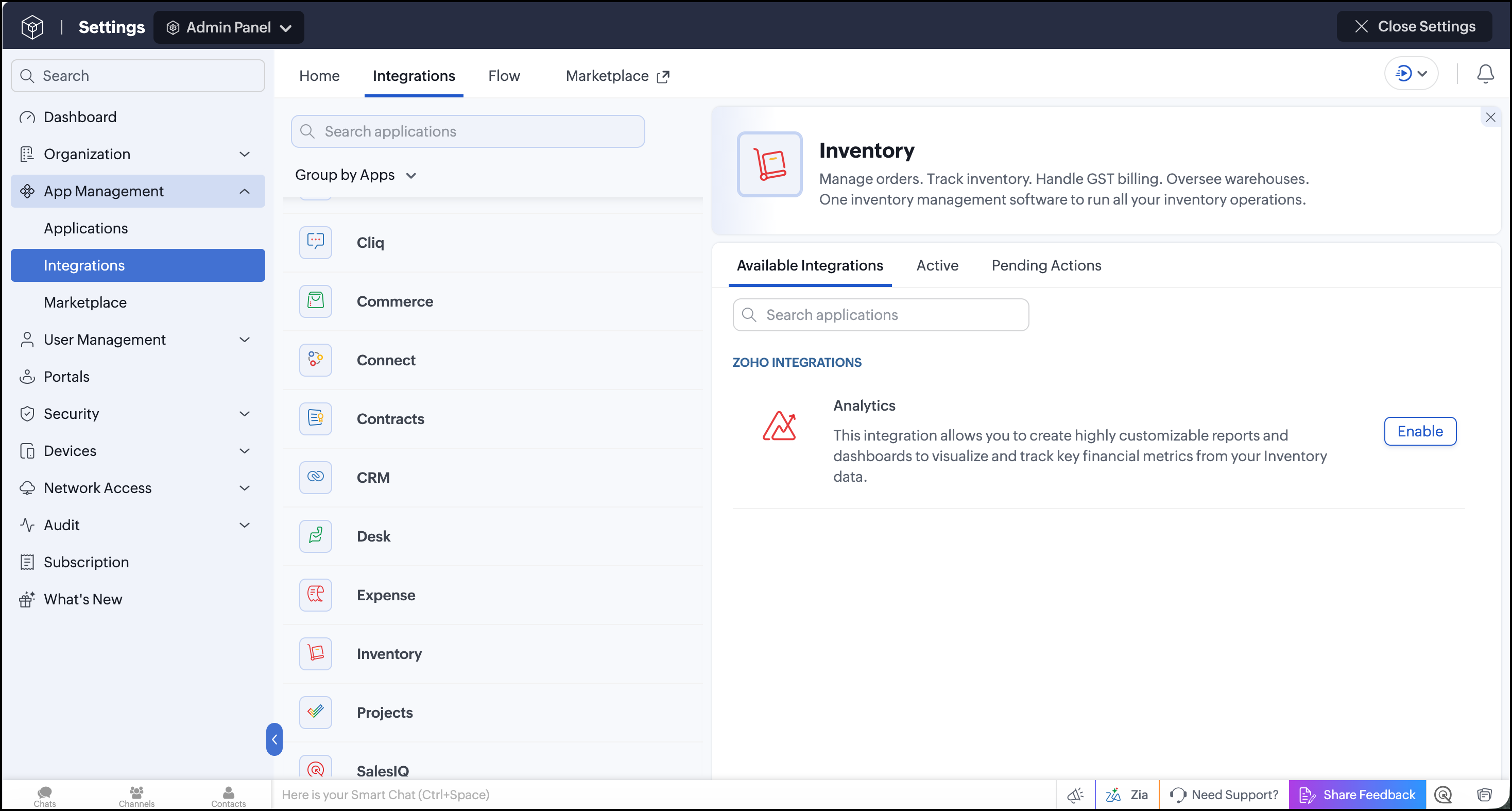The width and height of the screenshot is (1512, 811).
Task: Click the CRM app icon
Action: click(316, 478)
